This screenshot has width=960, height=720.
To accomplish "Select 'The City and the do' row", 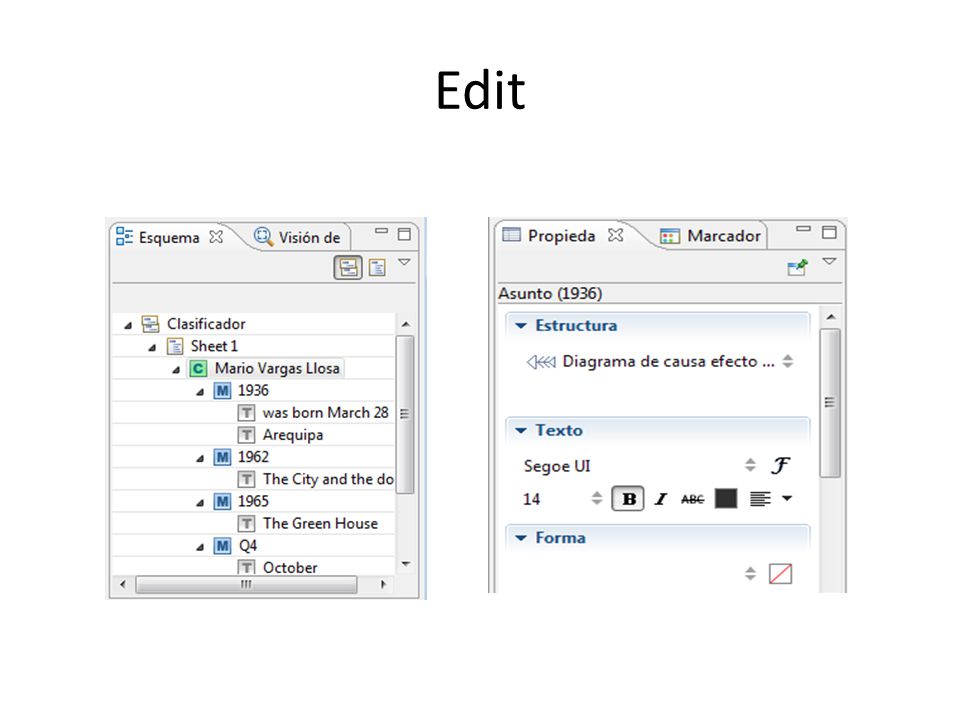I will coord(328,479).
